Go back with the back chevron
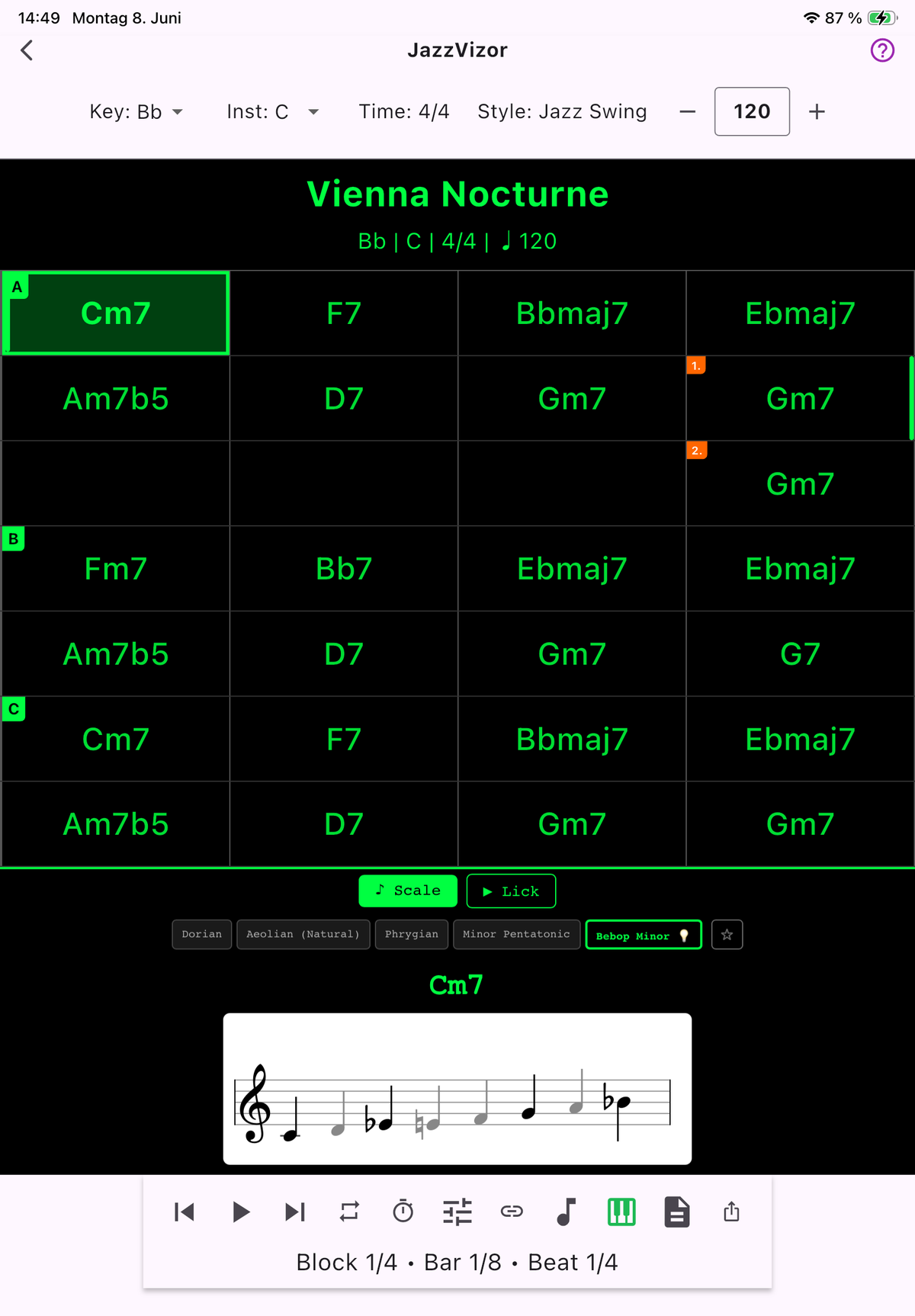 pos(27,50)
